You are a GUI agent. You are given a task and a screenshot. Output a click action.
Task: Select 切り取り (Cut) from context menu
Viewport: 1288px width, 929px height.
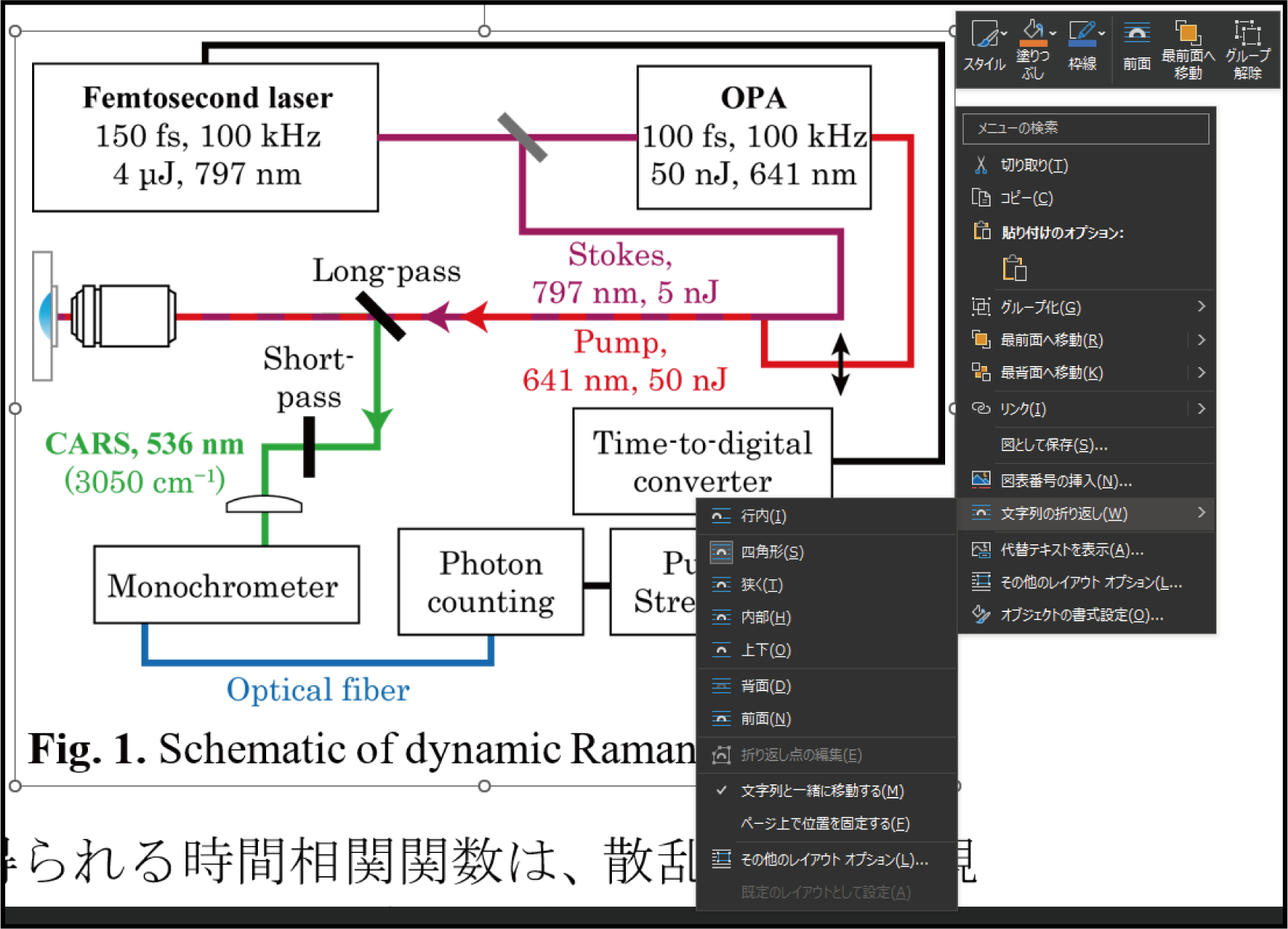click(1034, 166)
